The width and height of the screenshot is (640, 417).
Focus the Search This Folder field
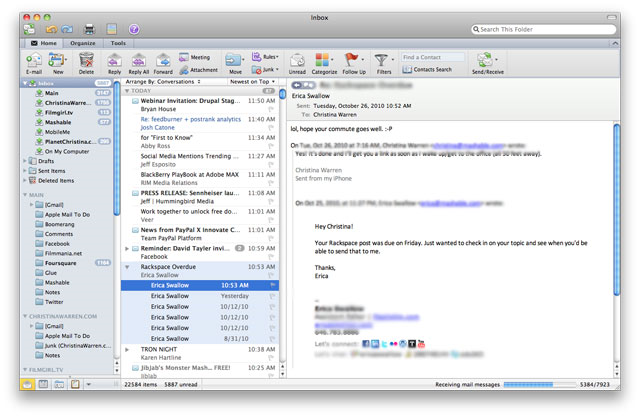pyautogui.click(x=544, y=29)
